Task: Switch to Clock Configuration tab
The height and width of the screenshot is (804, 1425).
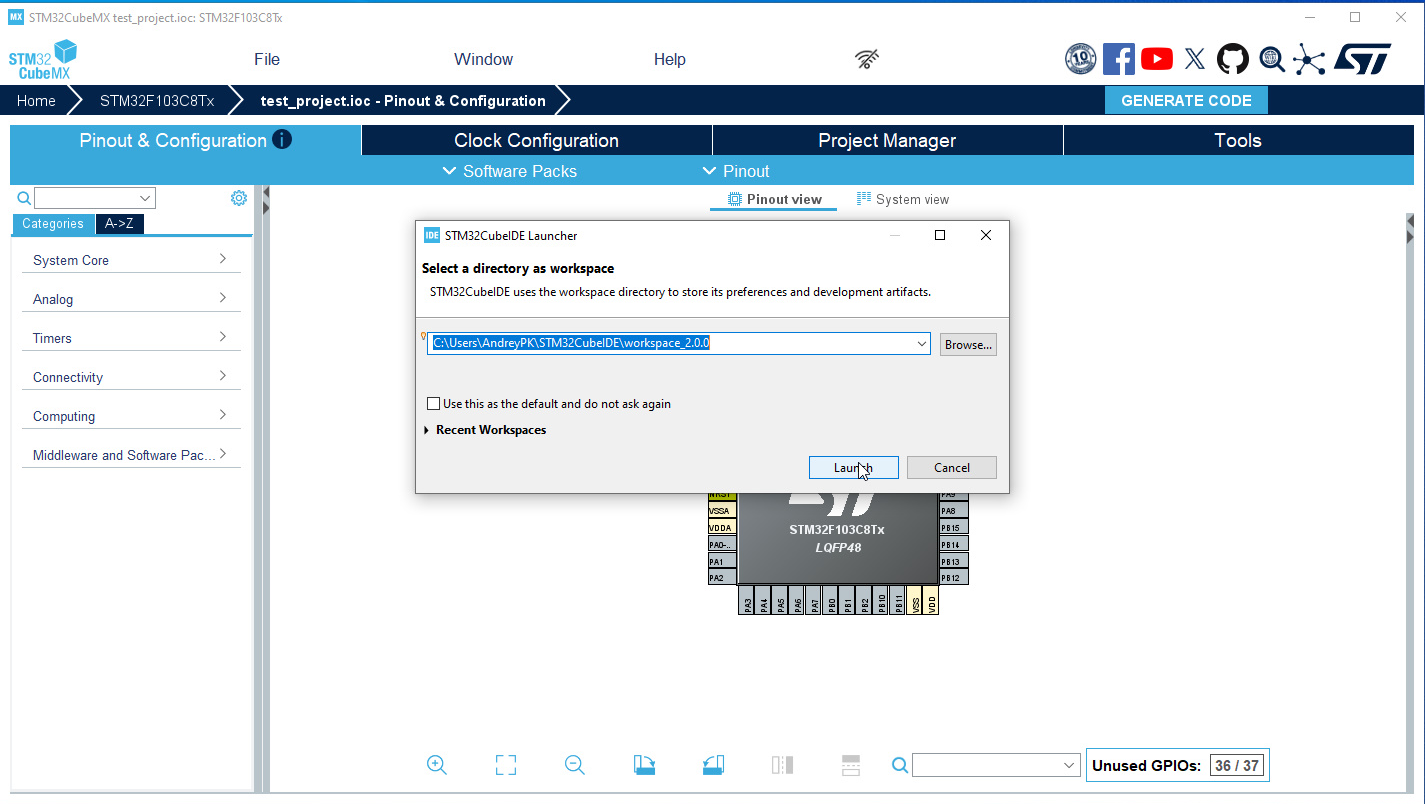Action: point(537,140)
